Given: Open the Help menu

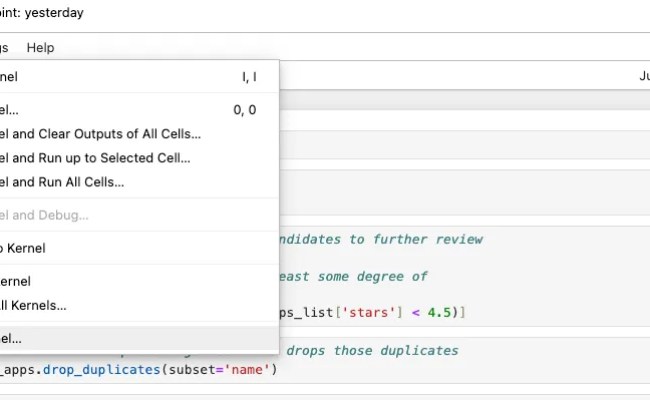Looking at the screenshot, I should [40, 48].
